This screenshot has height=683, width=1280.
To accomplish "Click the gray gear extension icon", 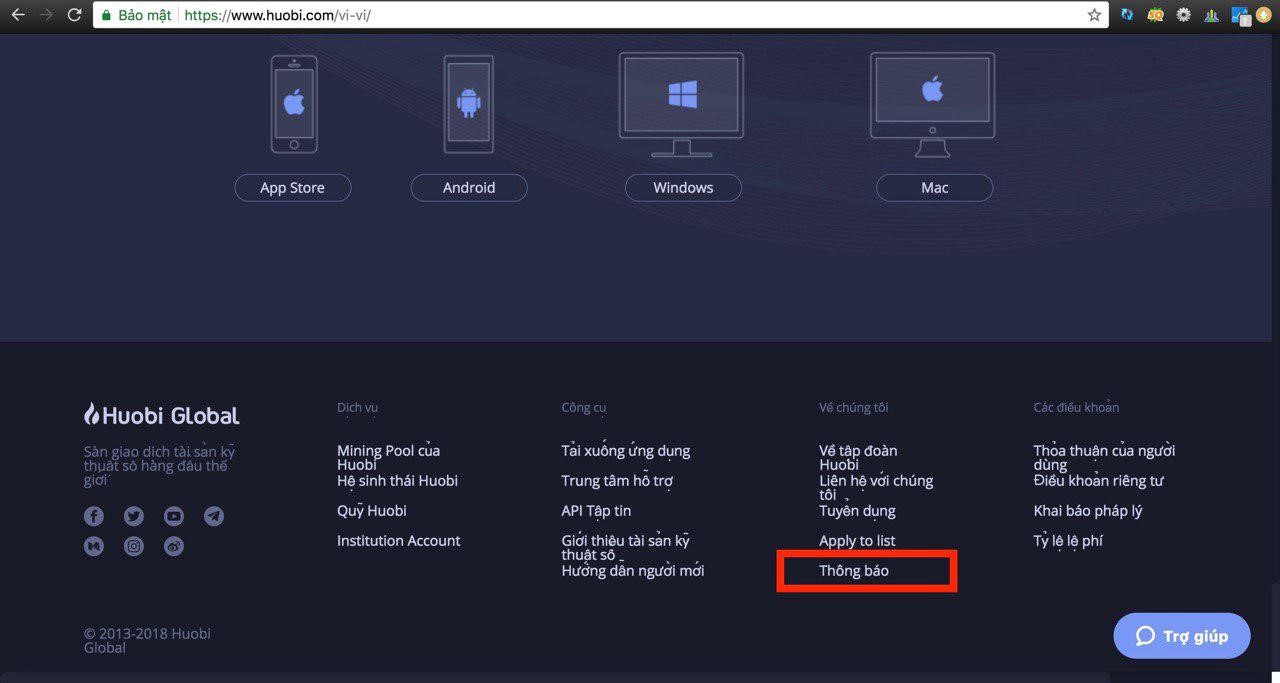I will click(1184, 15).
